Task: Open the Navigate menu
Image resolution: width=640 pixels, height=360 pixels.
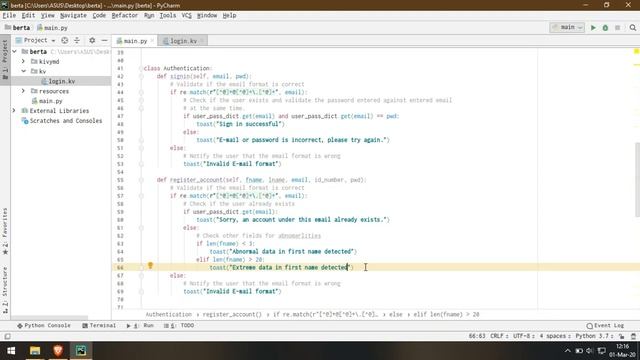Action: [x=73, y=16]
